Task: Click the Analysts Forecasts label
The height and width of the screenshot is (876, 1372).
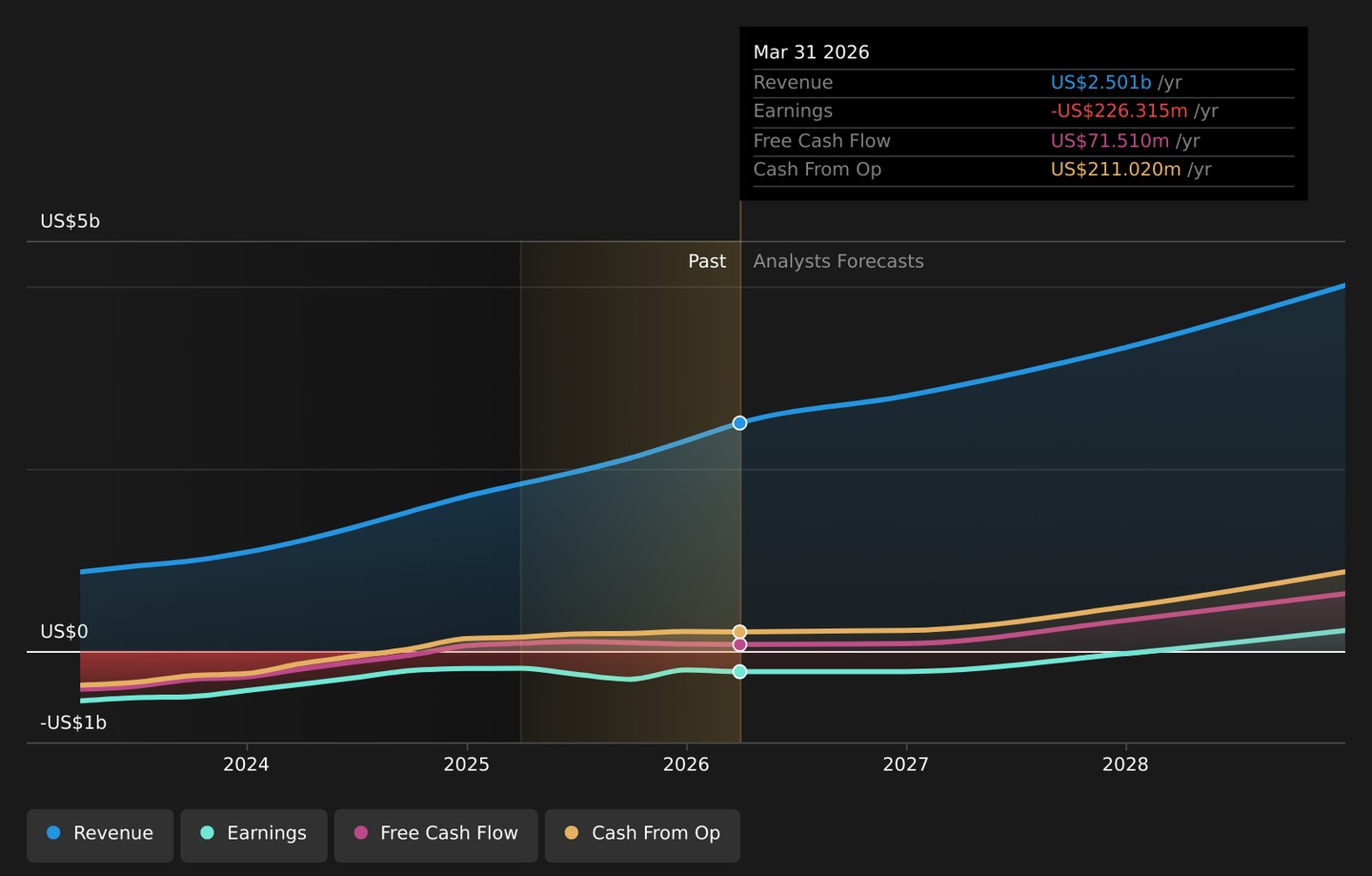Action: point(838,261)
